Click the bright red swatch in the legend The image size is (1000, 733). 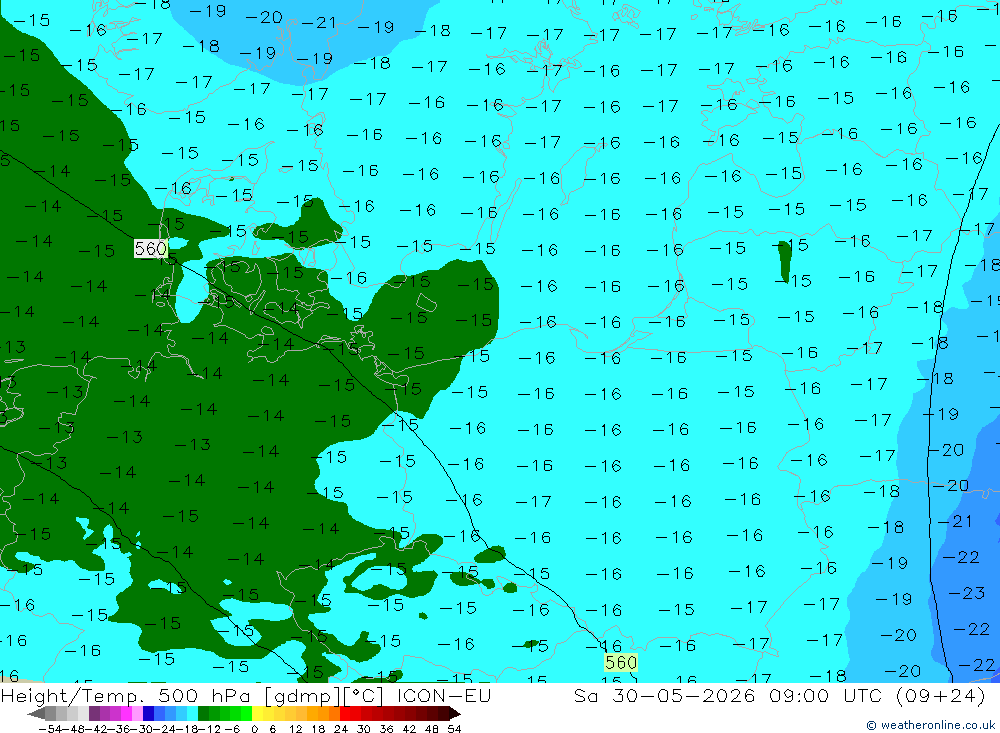click(x=345, y=713)
